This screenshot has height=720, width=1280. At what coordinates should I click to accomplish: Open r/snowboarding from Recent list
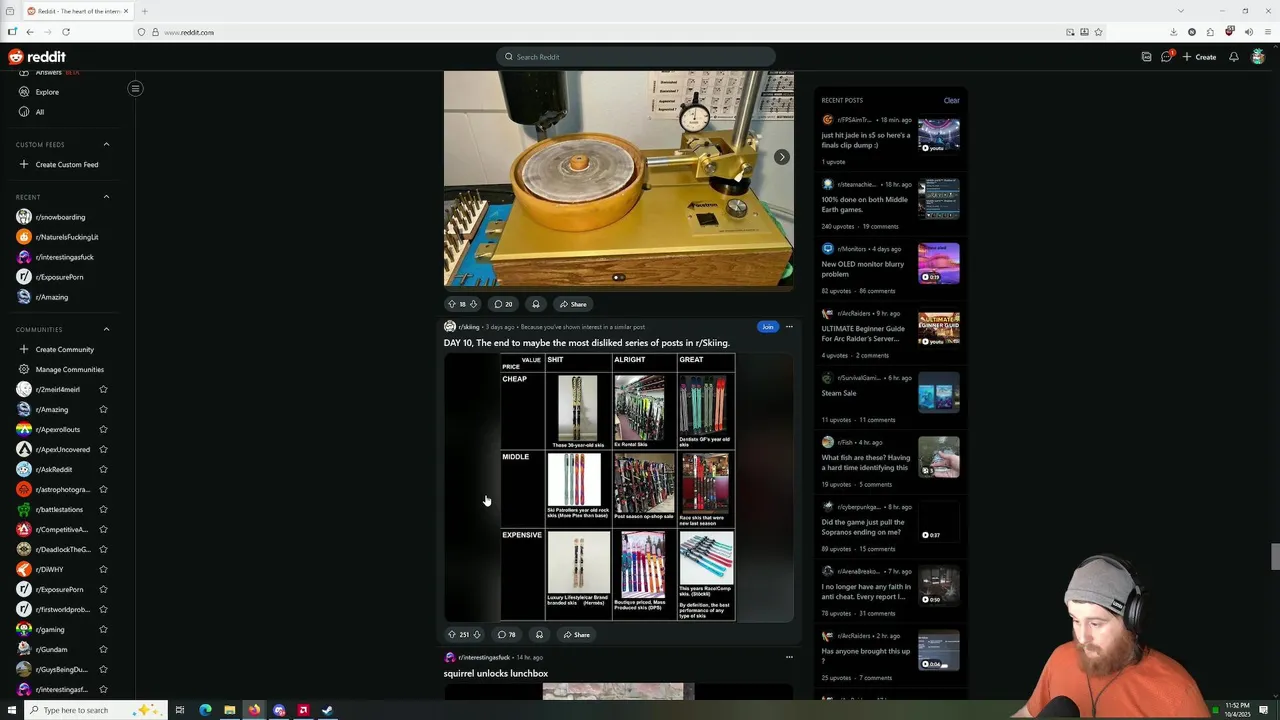coord(60,217)
